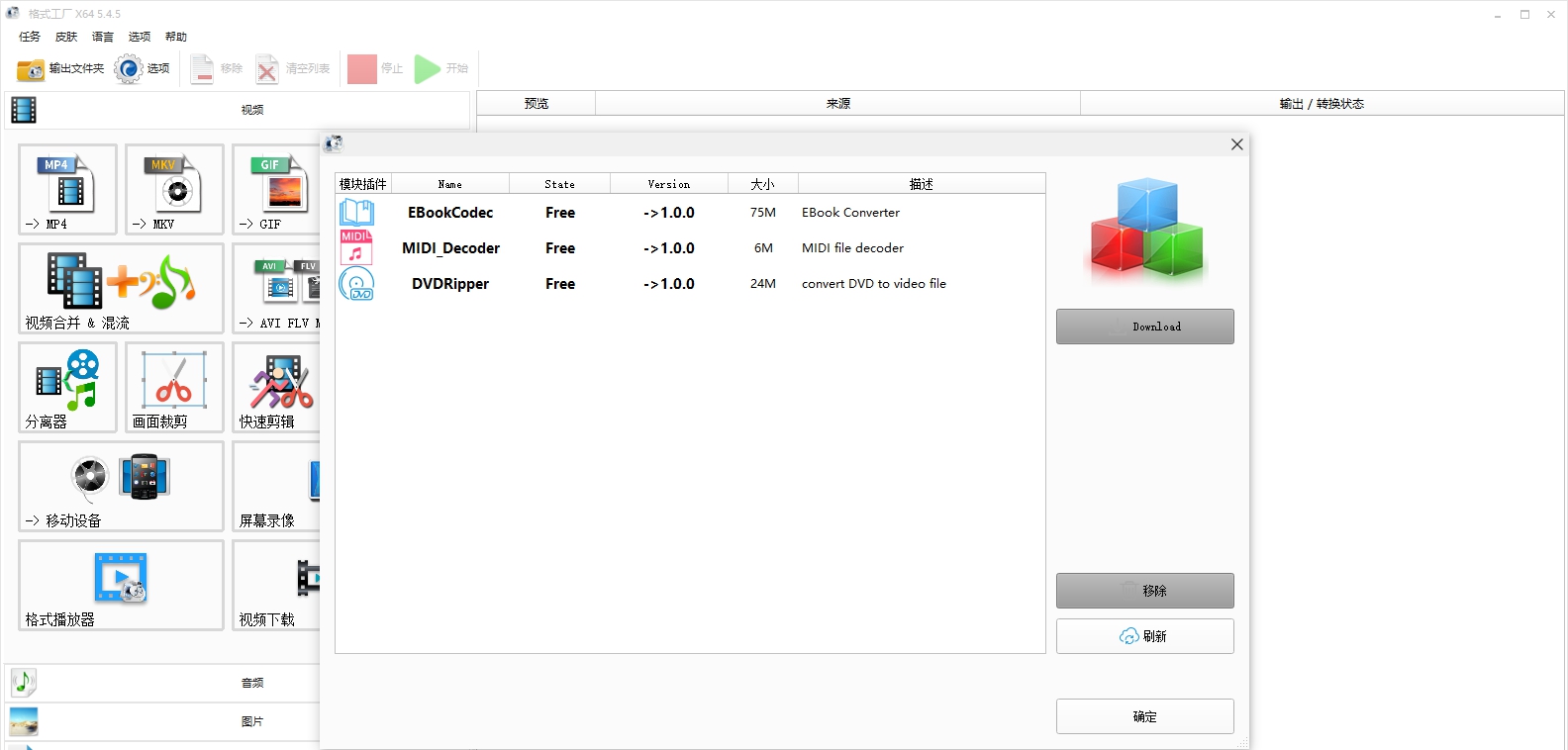This screenshot has height=750, width=1568.
Task: Click the EBookCodec book icon
Action: [356, 213]
